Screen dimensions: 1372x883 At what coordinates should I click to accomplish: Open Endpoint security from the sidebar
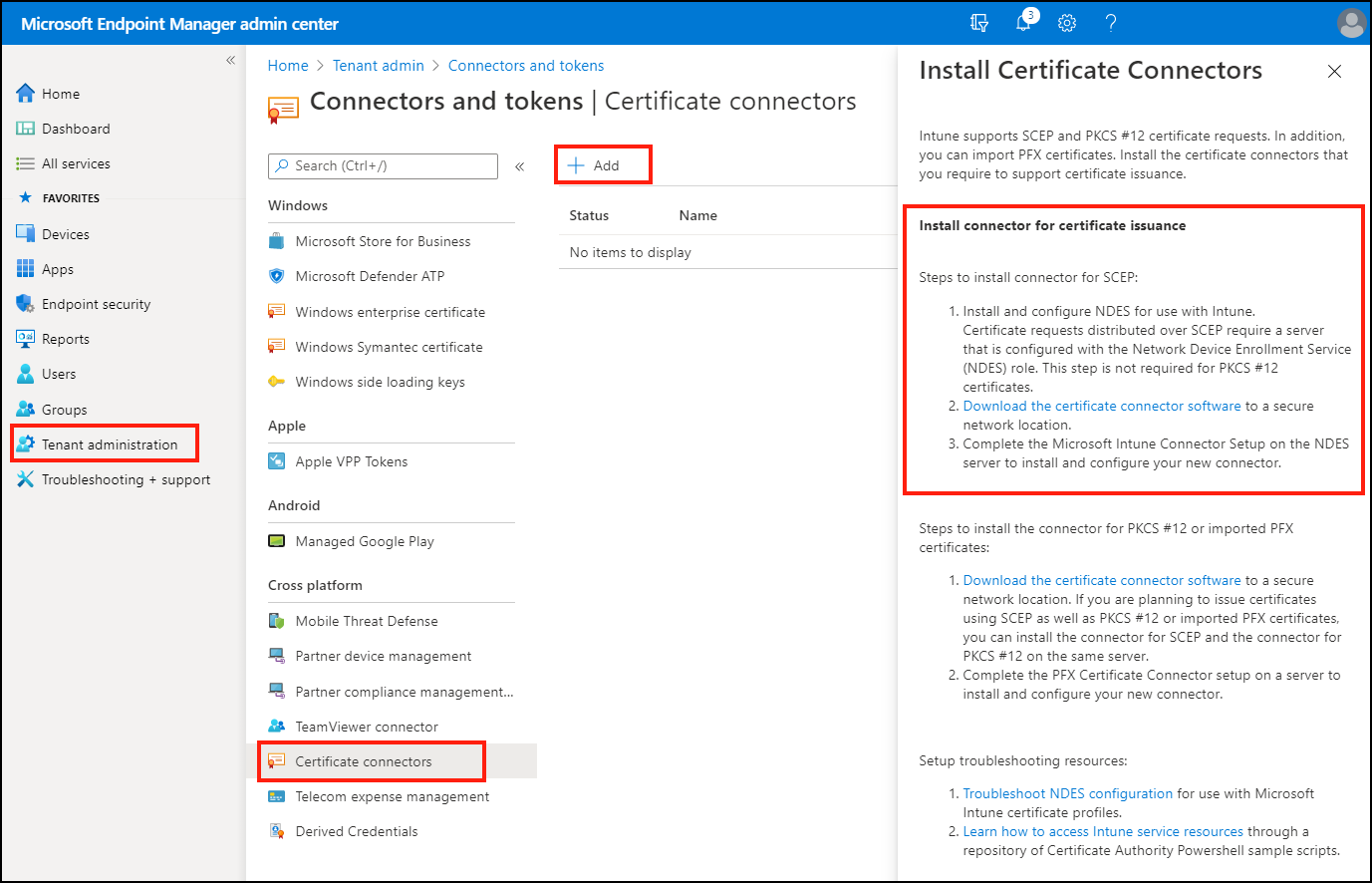96,304
